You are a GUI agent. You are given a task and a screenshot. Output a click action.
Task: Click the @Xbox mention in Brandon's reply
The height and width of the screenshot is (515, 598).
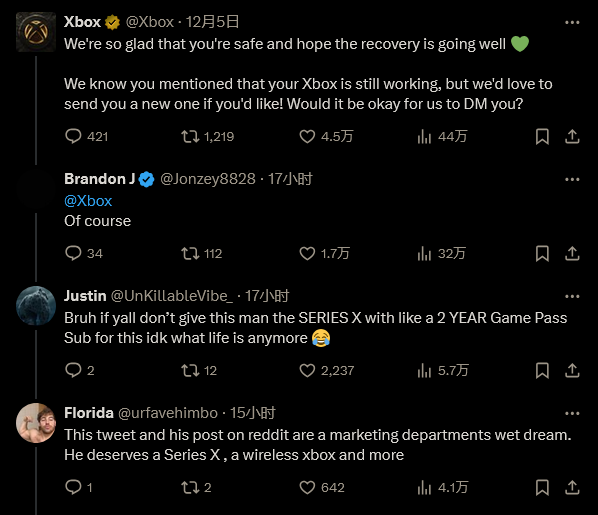click(88, 201)
